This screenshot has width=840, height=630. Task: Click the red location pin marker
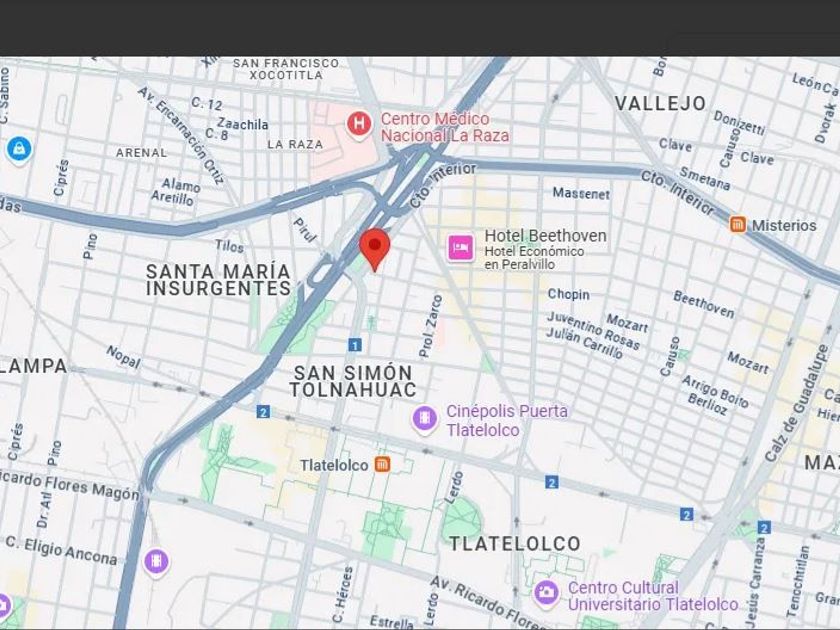[x=374, y=249]
